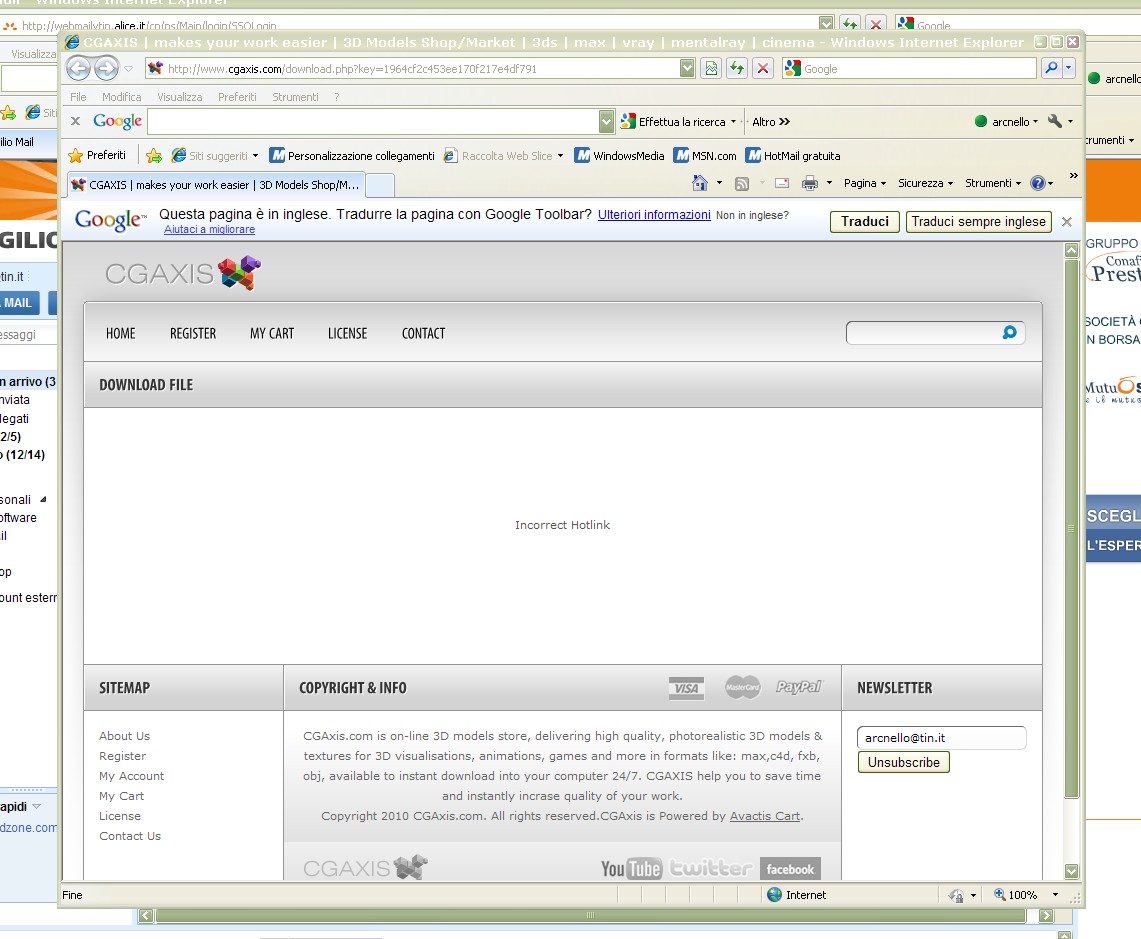Expand the zoom level 100% dropdown
This screenshot has width=1141, height=939.
[1055, 895]
